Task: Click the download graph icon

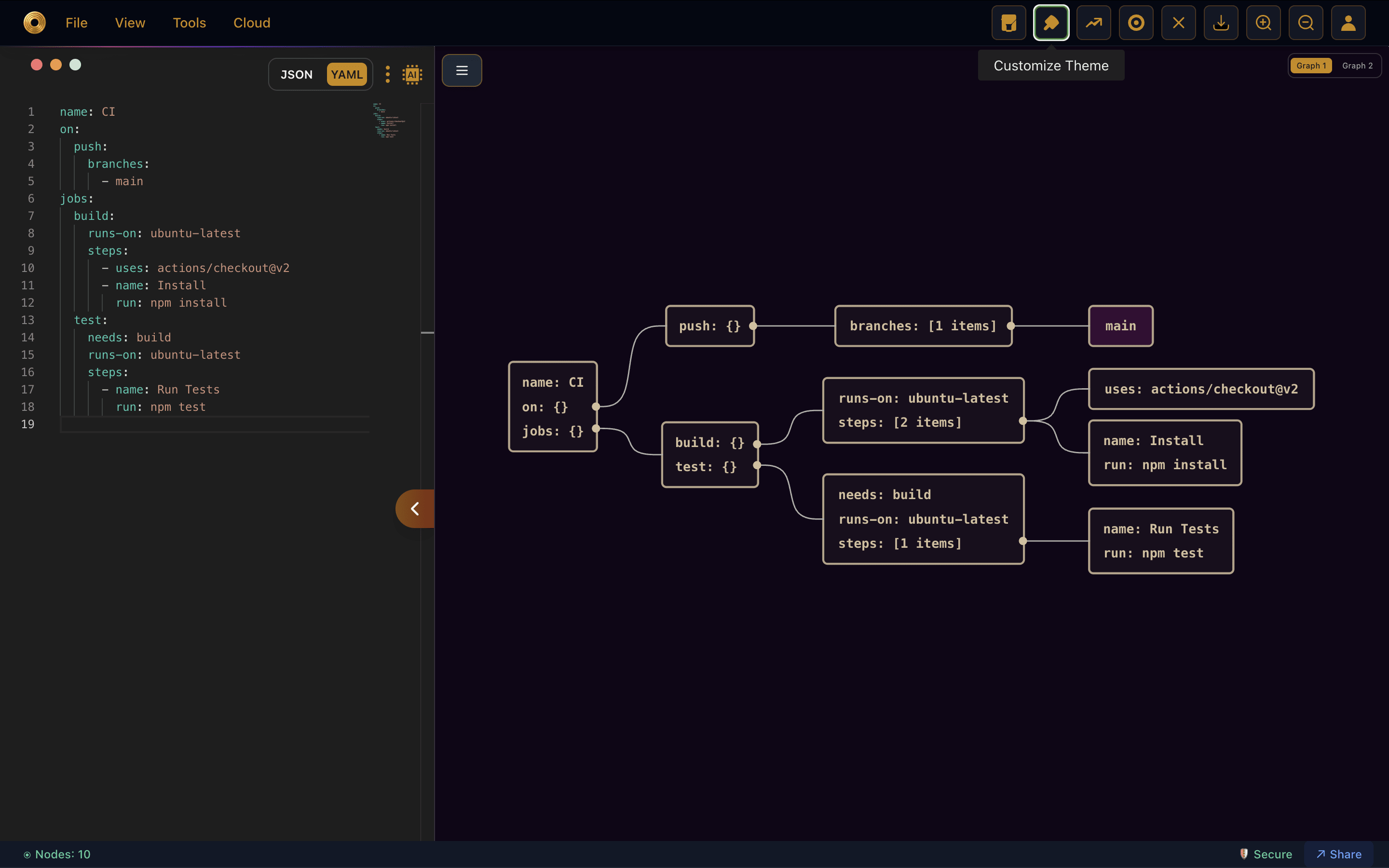Action: click(1221, 23)
